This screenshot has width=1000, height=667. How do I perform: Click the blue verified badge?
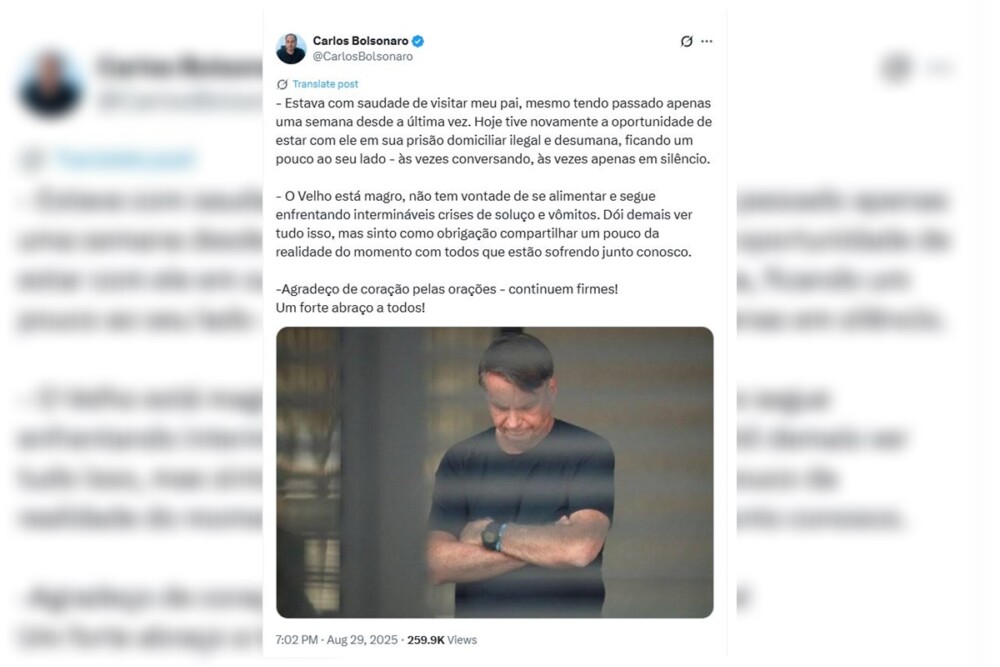(418, 41)
